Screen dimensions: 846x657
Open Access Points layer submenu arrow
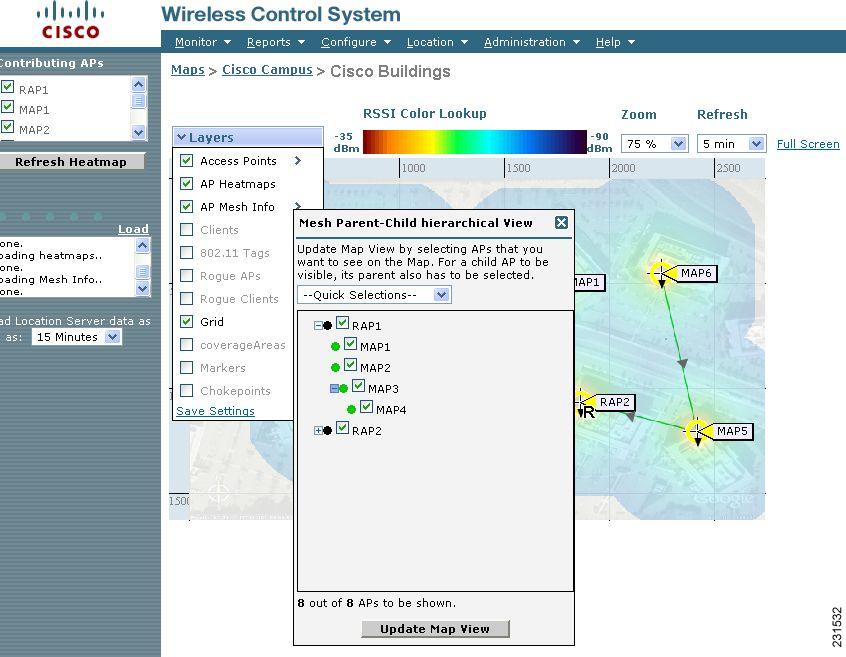tap(298, 160)
